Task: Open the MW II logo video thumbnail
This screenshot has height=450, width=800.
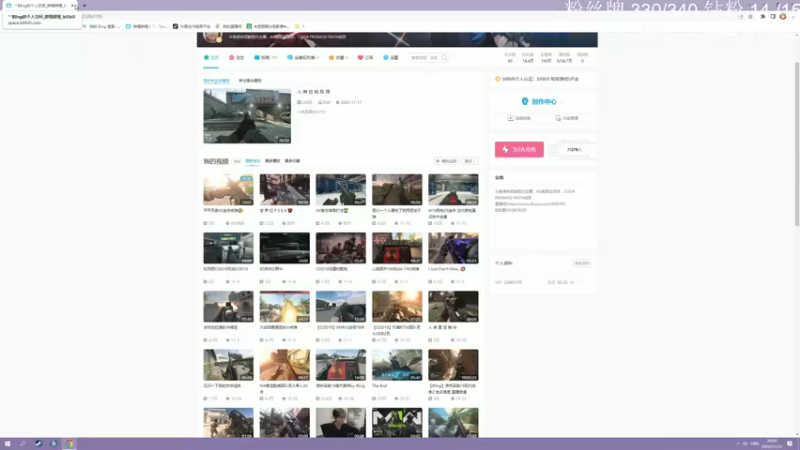Action: 397,422
